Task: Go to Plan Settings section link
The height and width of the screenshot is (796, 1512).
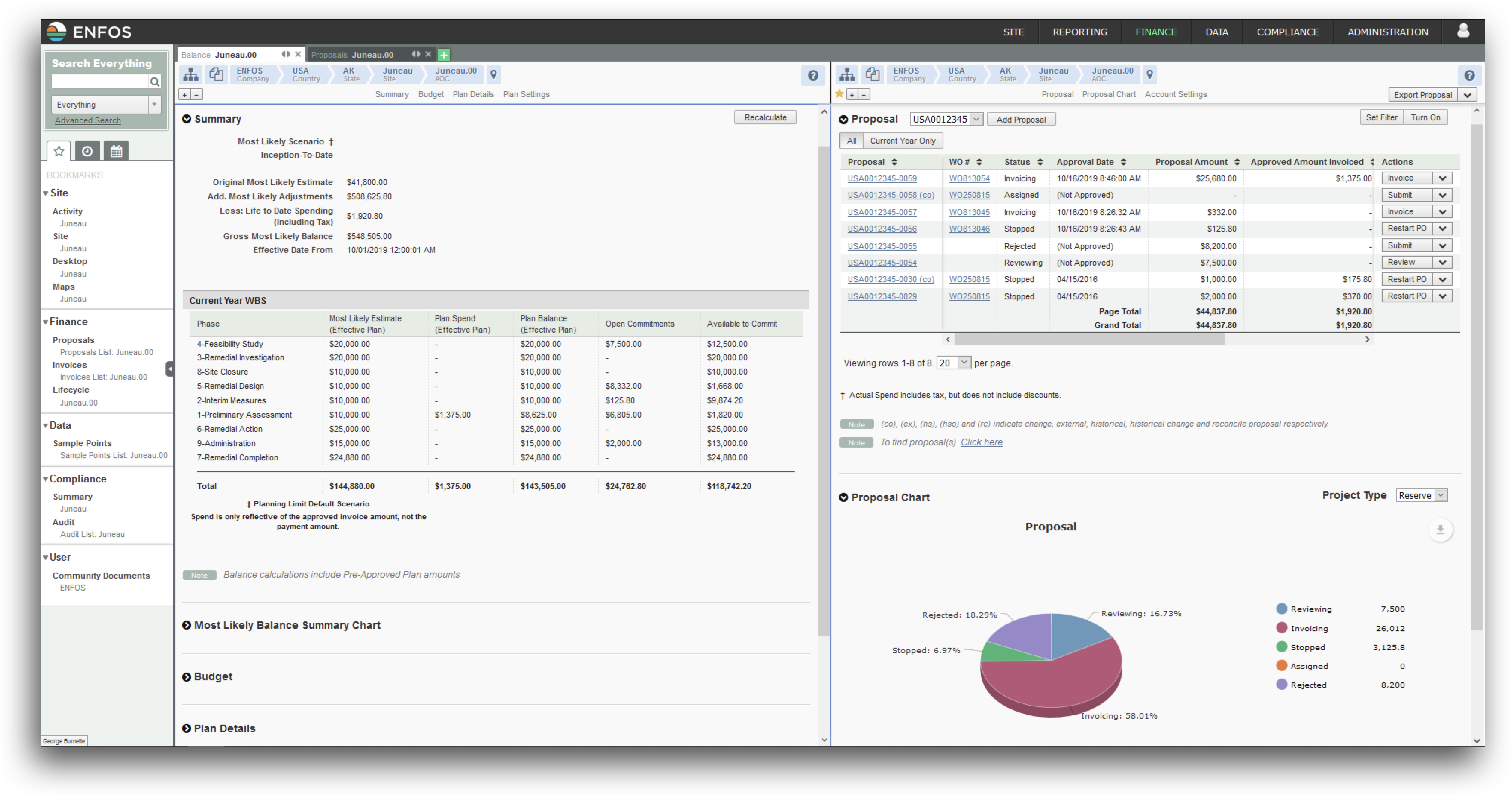Action: 526,94
